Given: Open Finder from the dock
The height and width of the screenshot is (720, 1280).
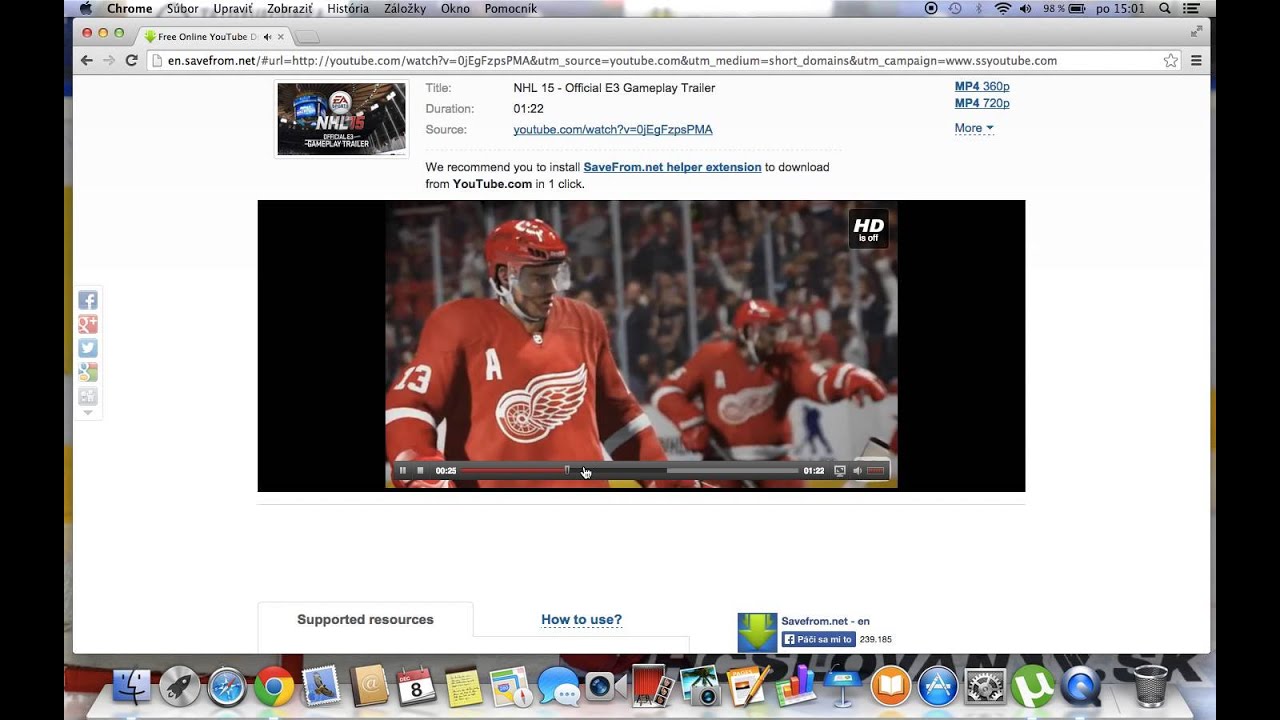Looking at the screenshot, I should coord(132,686).
